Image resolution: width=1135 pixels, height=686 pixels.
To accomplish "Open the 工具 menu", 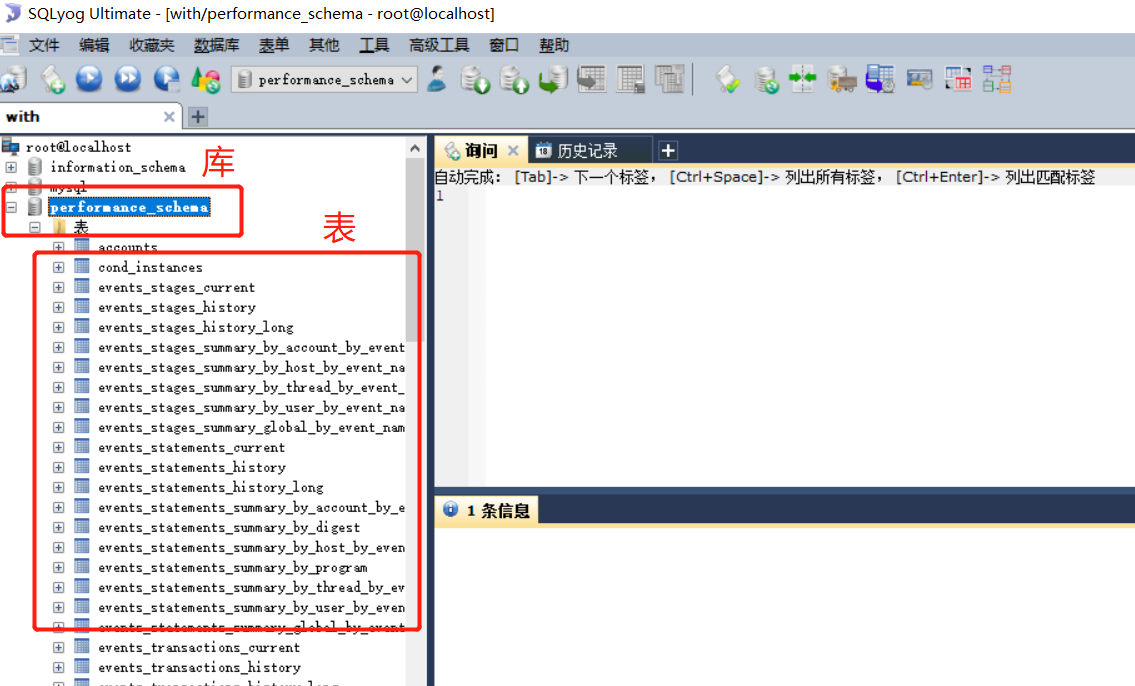I will pos(374,45).
